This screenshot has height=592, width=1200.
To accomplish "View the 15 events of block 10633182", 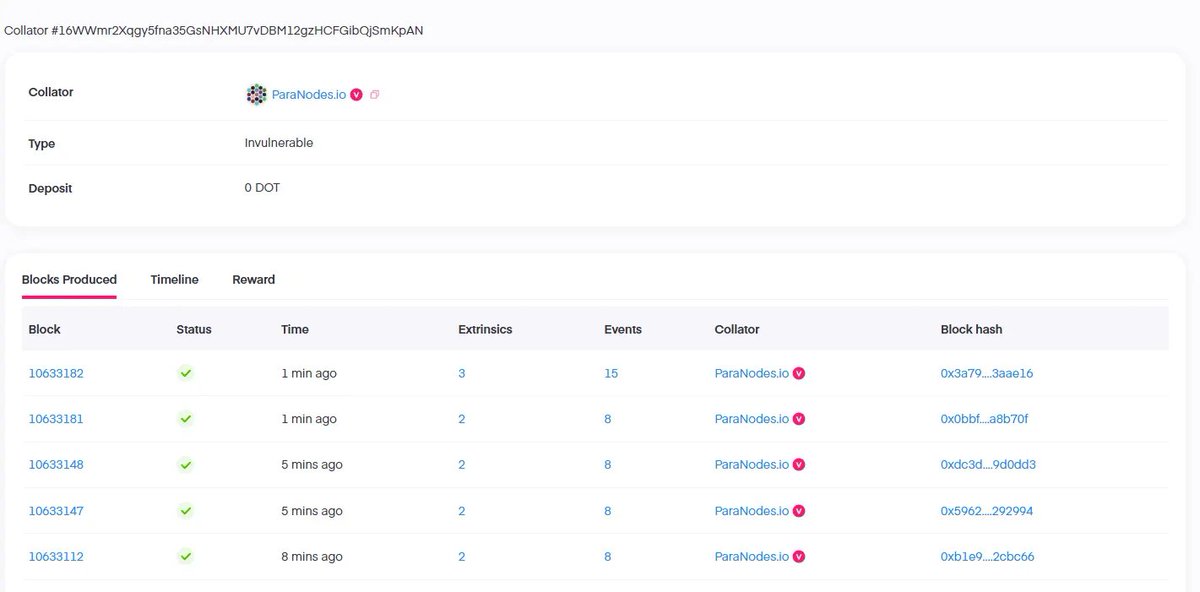I will (x=611, y=374).
